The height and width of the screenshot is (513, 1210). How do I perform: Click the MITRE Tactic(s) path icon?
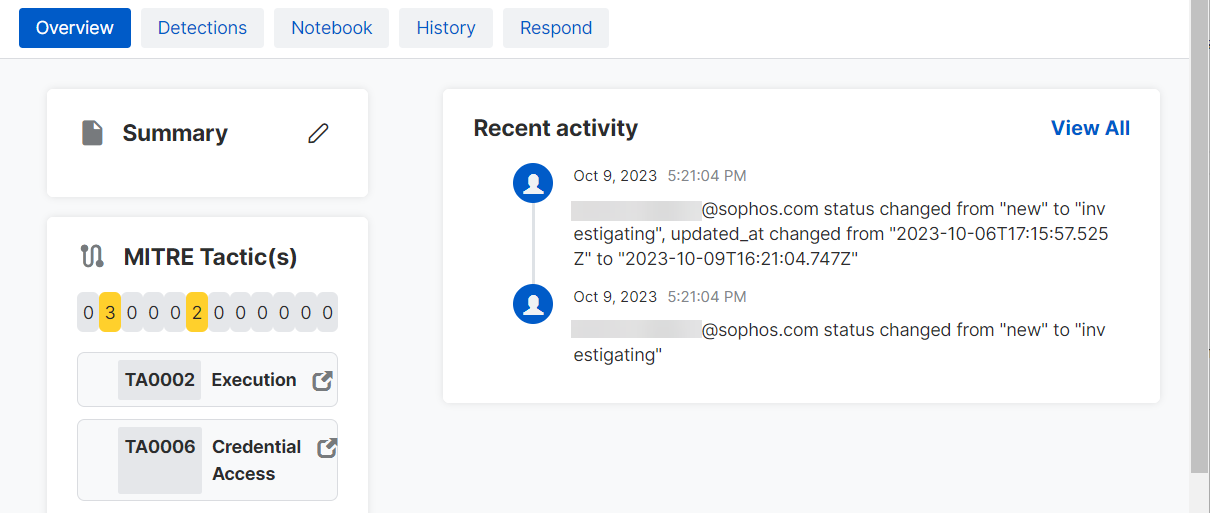[x=92, y=257]
